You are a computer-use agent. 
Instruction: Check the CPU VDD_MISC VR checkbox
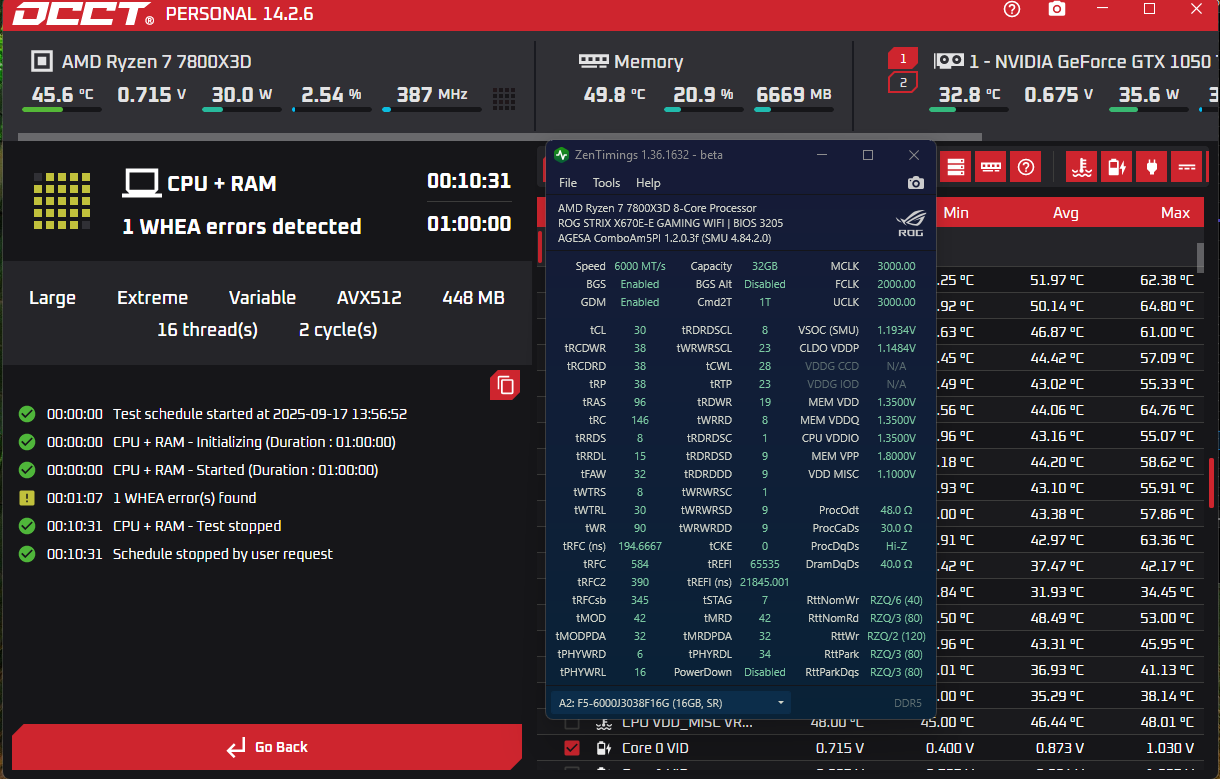(572, 722)
